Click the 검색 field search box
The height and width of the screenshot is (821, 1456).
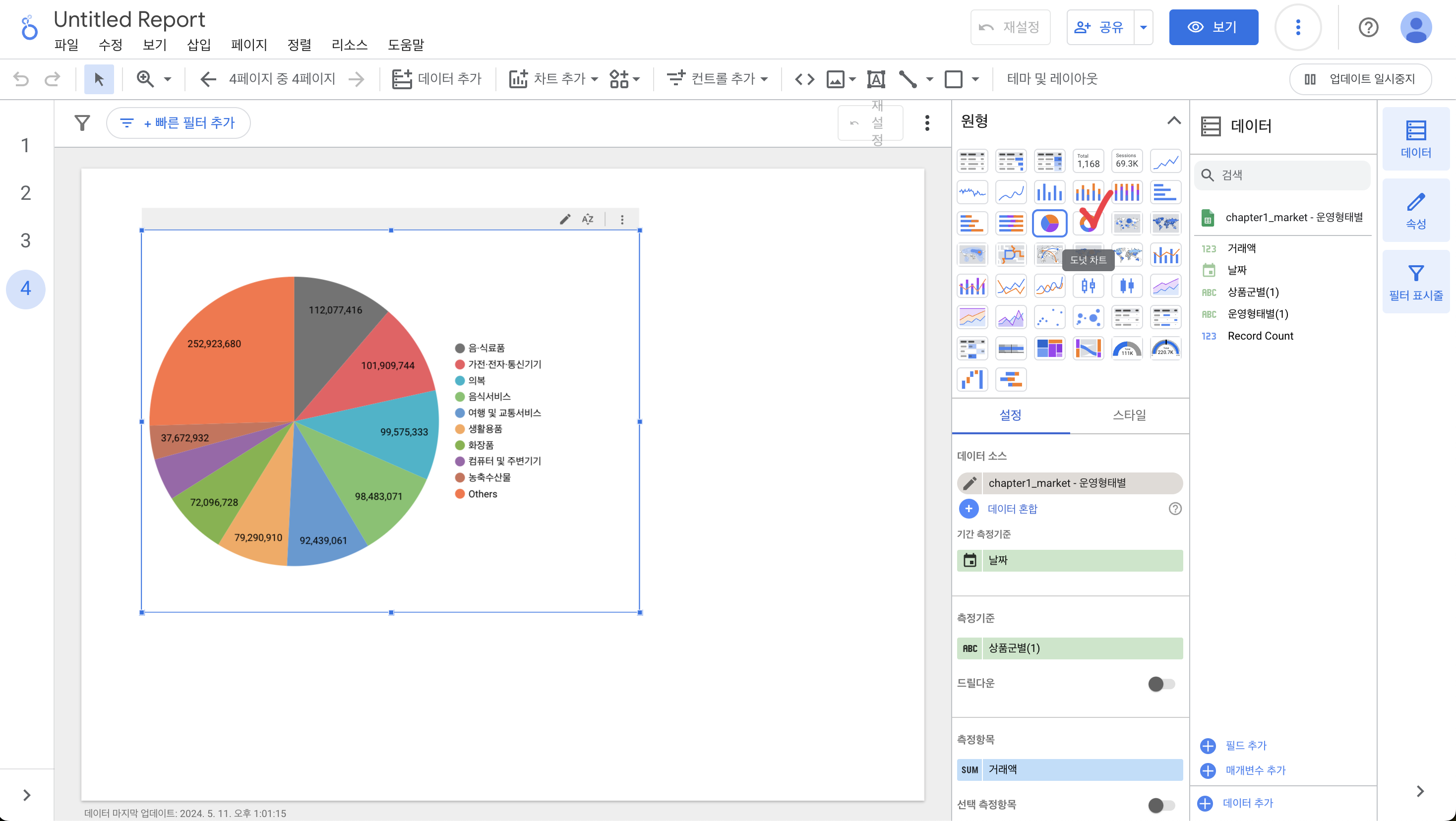click(1282, 175)
